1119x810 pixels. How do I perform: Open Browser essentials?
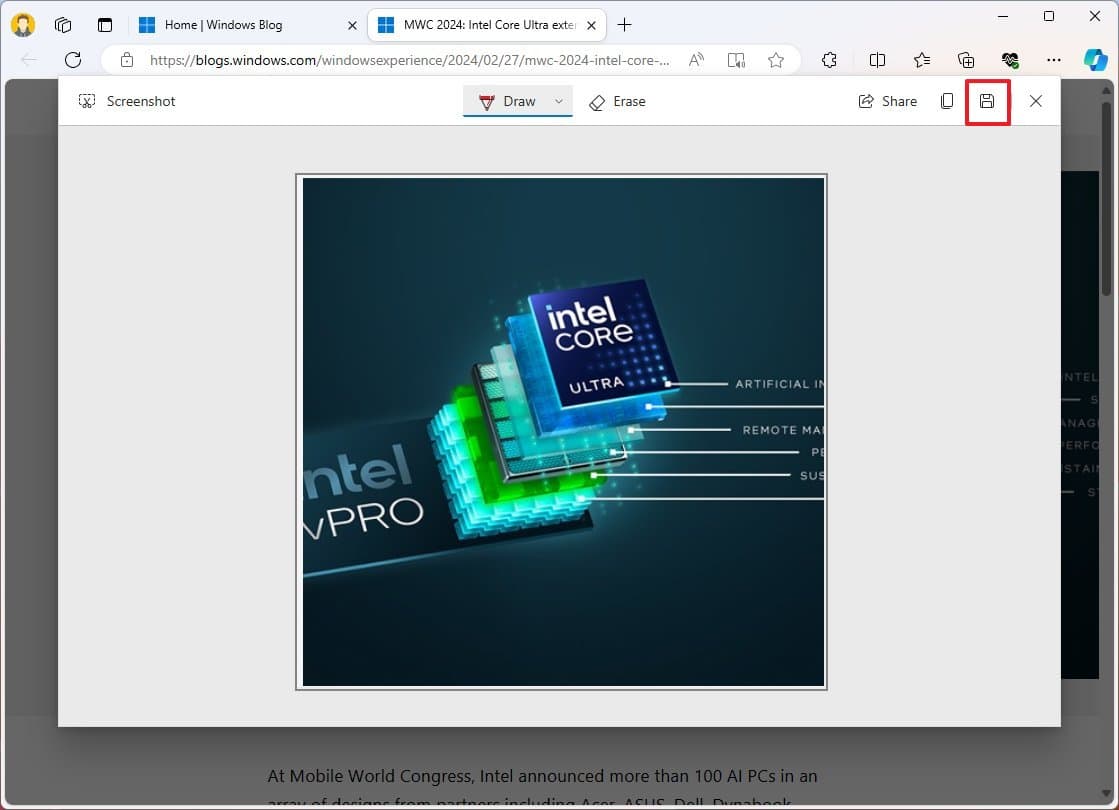[1009, 60]
